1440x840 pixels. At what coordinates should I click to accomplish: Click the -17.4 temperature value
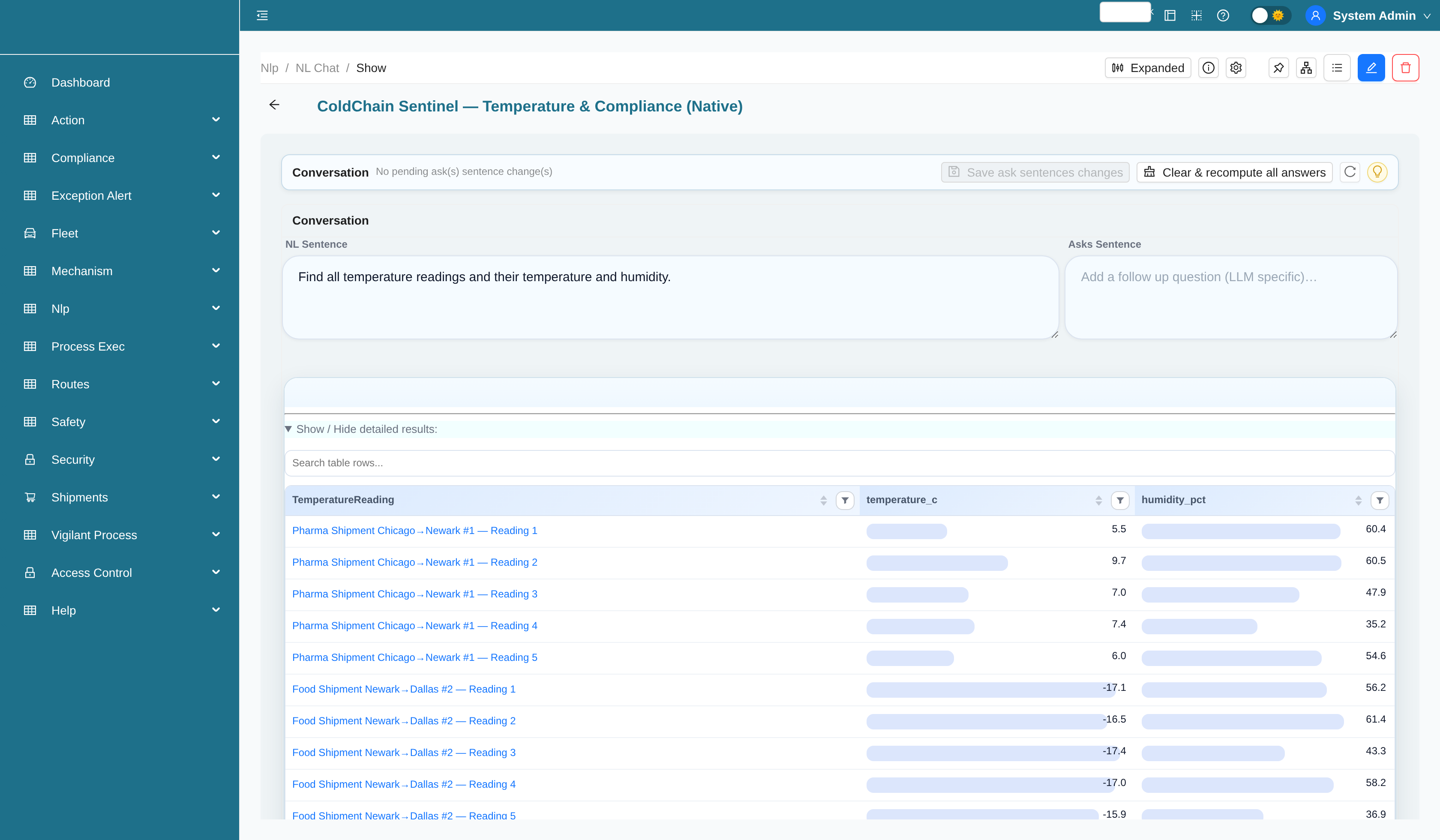[1114, 751]
